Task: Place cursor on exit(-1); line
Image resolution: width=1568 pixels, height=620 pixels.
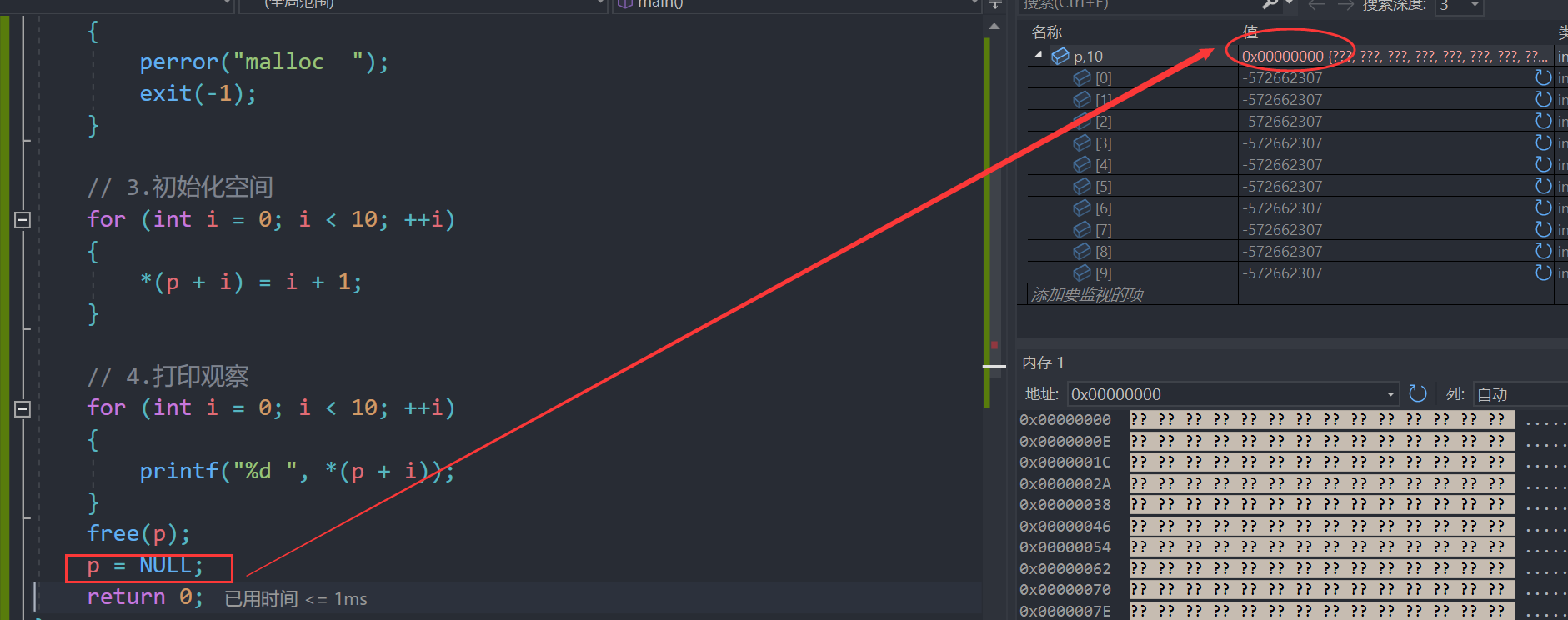Action: (198, 93)
